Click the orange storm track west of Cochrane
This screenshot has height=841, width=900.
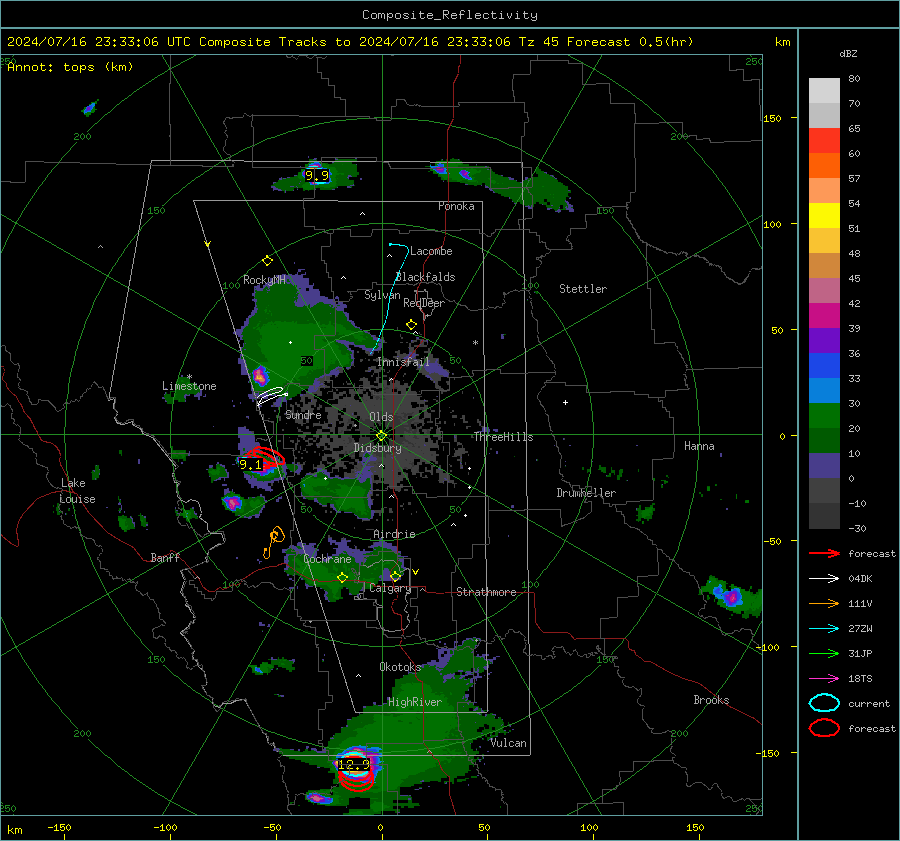[x=274, y=542]
